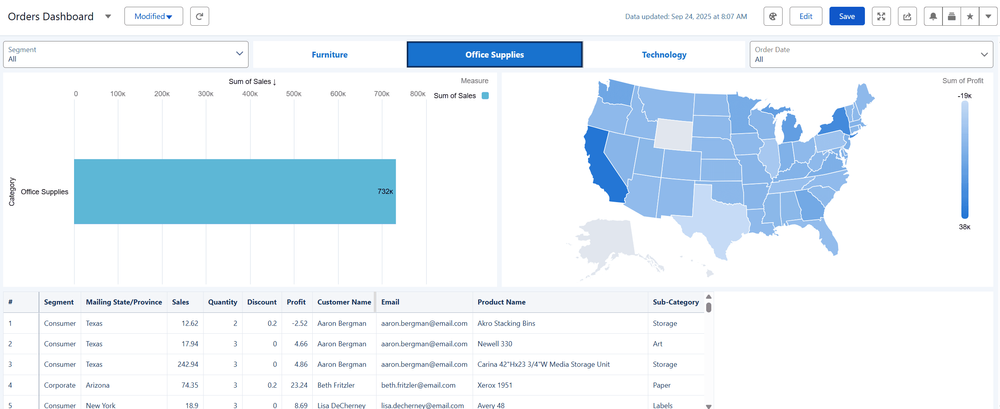Click the Sum of Sales legend swatch

[x=485, y=96]
